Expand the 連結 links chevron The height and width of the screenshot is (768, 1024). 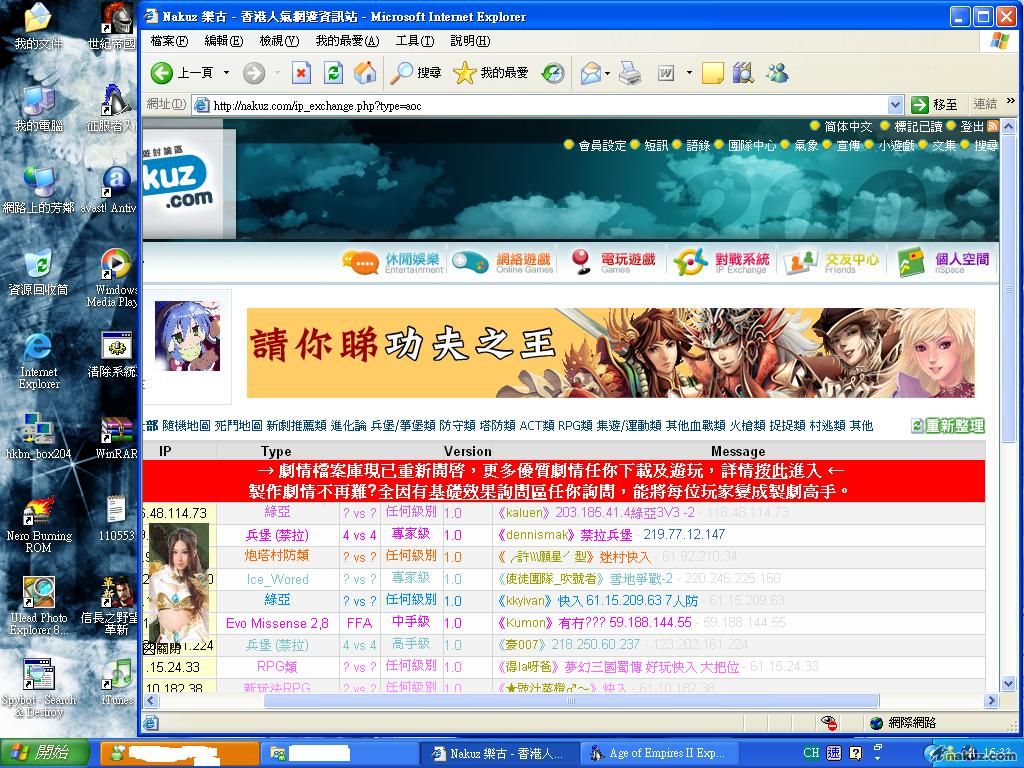pos(1011,101)
